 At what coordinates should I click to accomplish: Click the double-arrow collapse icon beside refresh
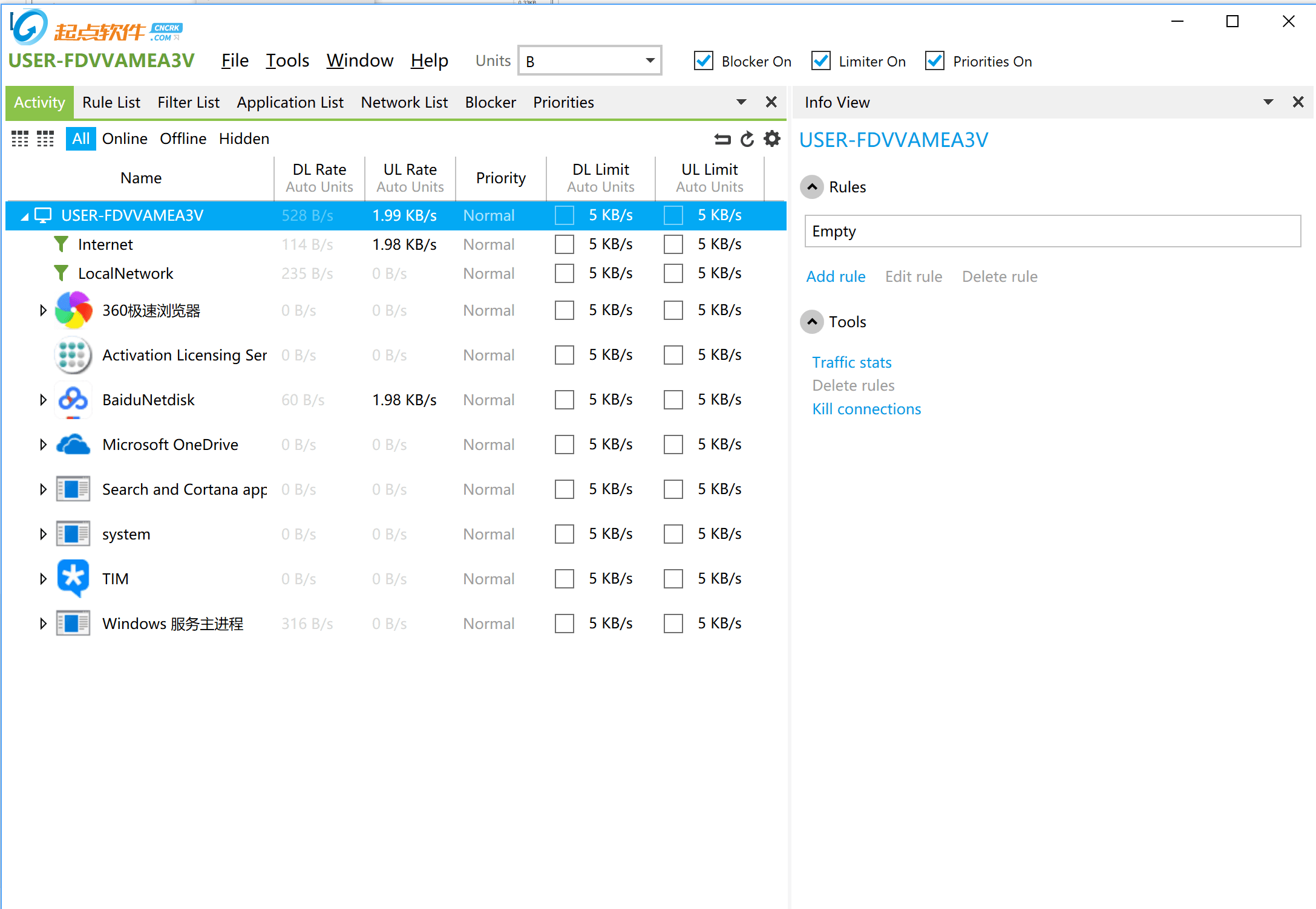click(x=722, y=139)
